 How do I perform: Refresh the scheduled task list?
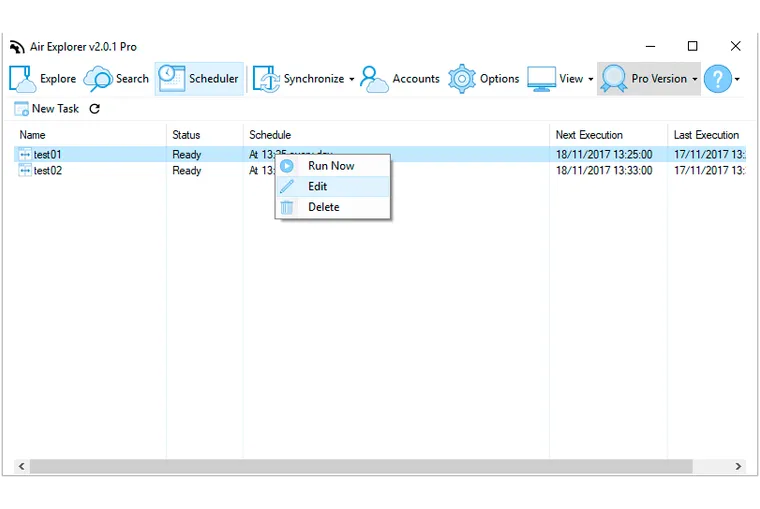[x=95, y=109]
